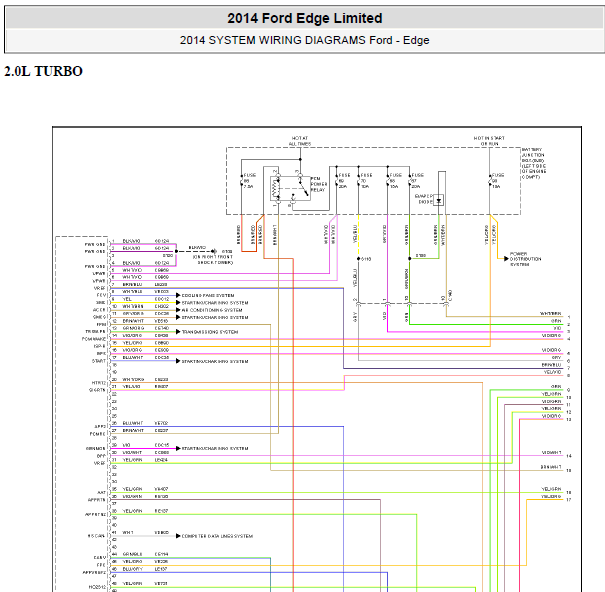Click the arrow beside "POWER DISTRIBUTION SYSTEM"
Screen dimensions: 605x592
[506, 259]
